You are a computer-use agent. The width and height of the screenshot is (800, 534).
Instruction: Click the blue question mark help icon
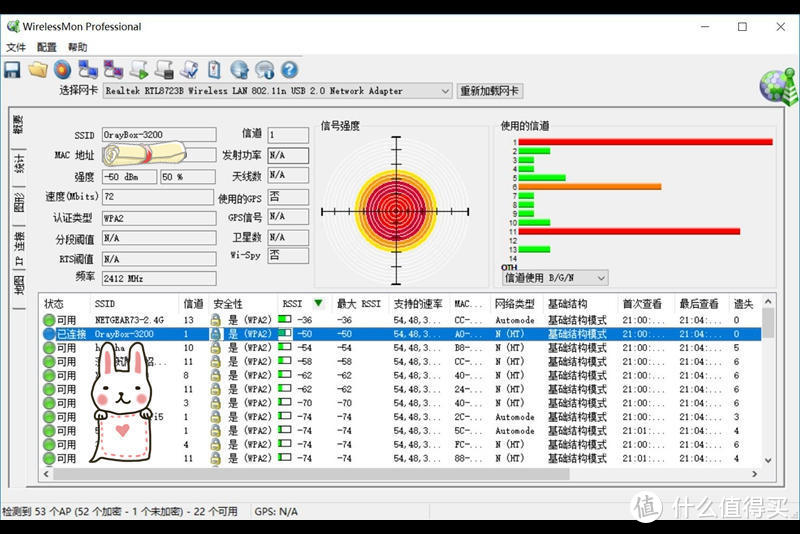289,69
